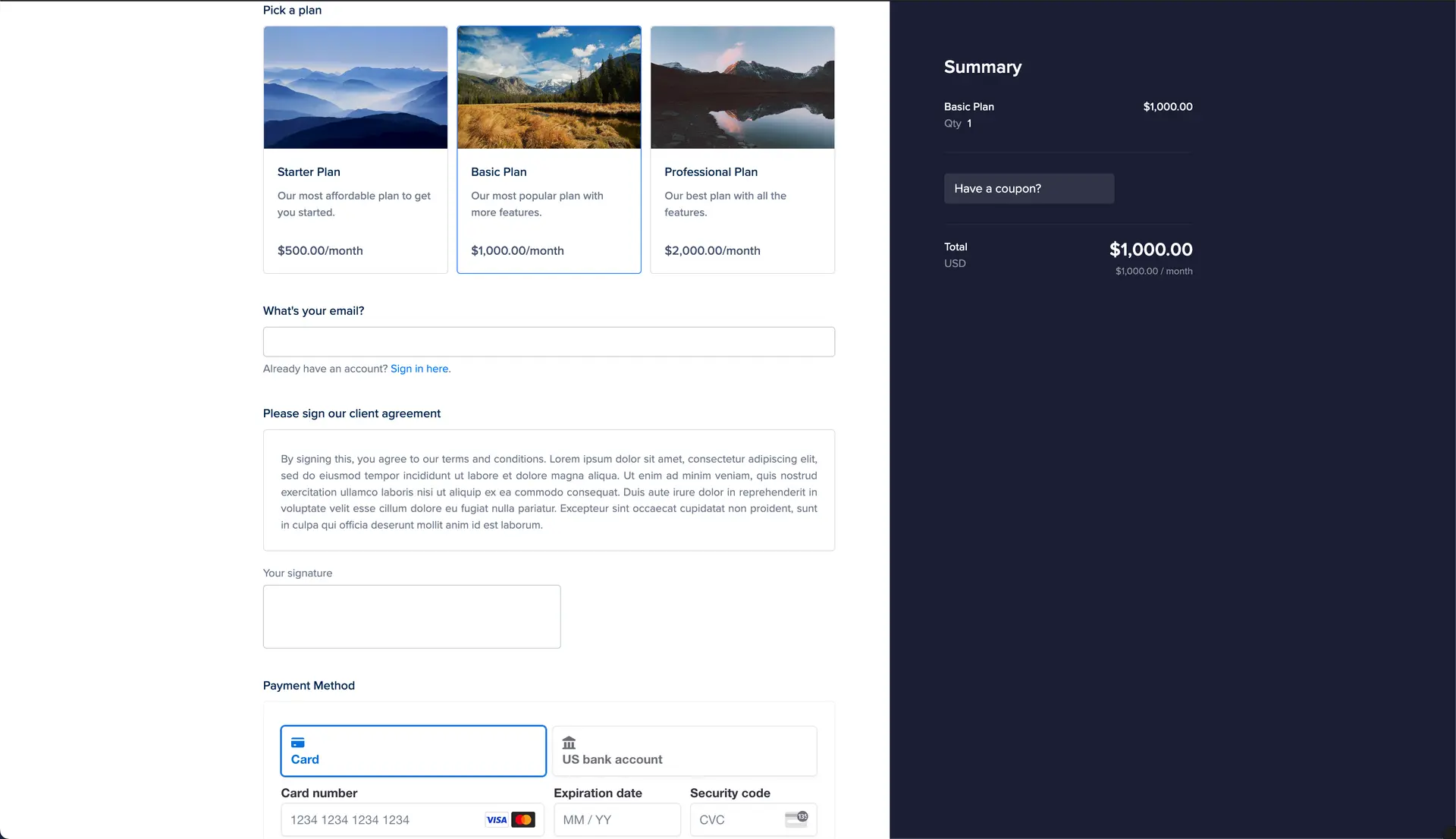Click 'Our best plan with all the features' text
The image size is (1456, 839).
point(725,204)
